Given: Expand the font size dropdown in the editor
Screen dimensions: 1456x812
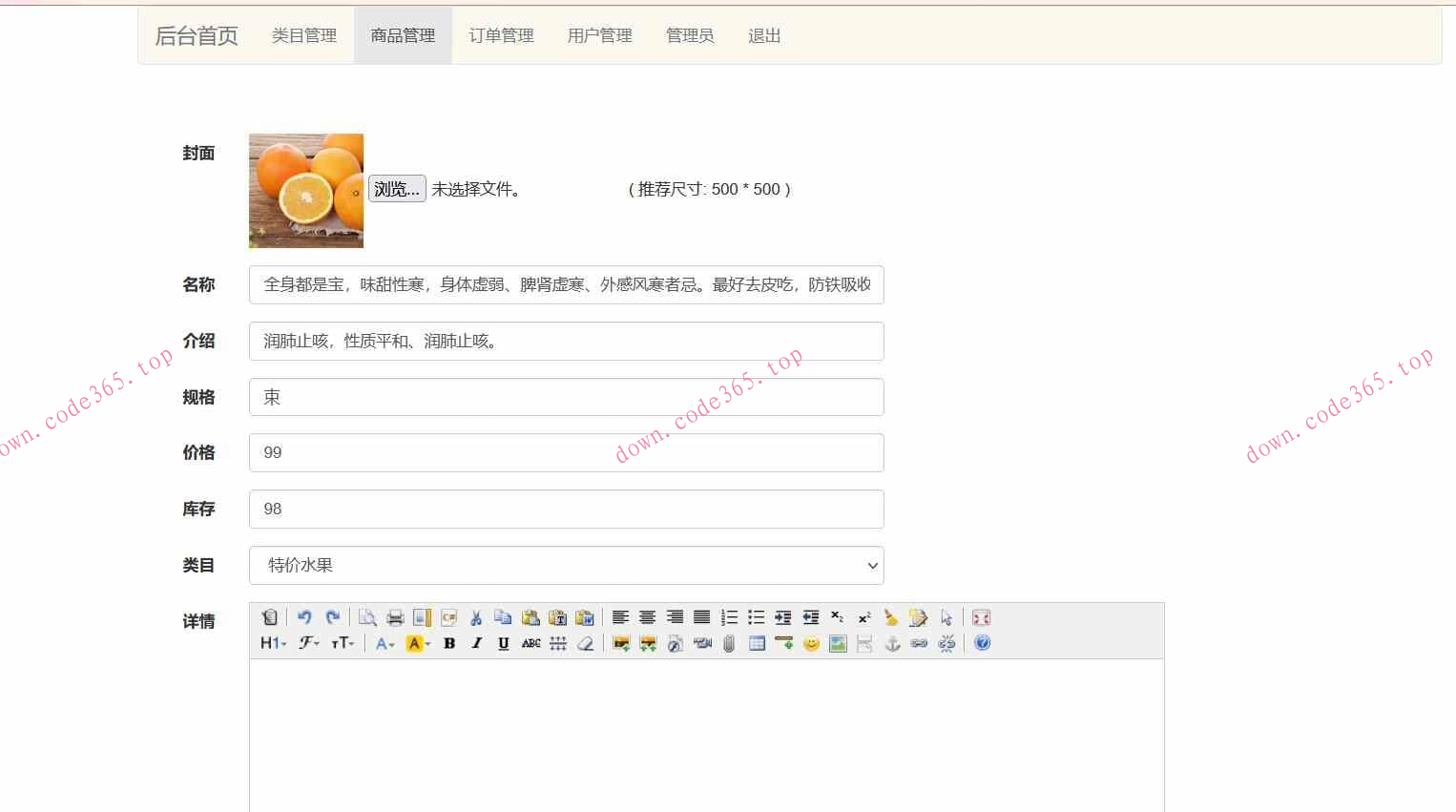Looking at the screenshot, I should point(341,643).
